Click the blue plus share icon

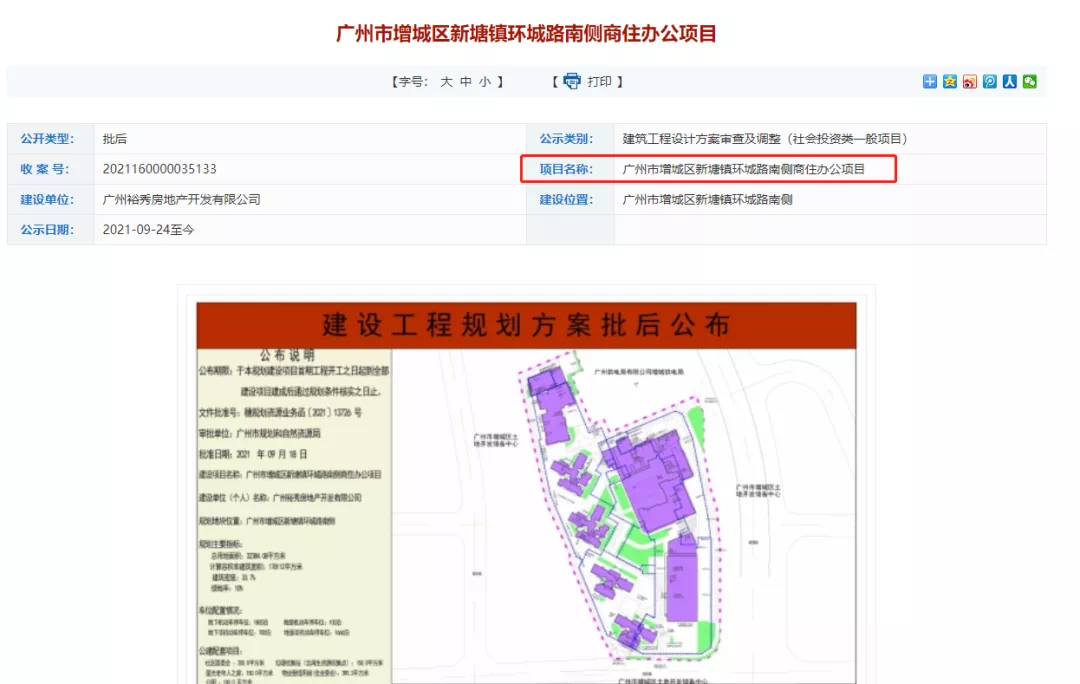tap(930, 82)
